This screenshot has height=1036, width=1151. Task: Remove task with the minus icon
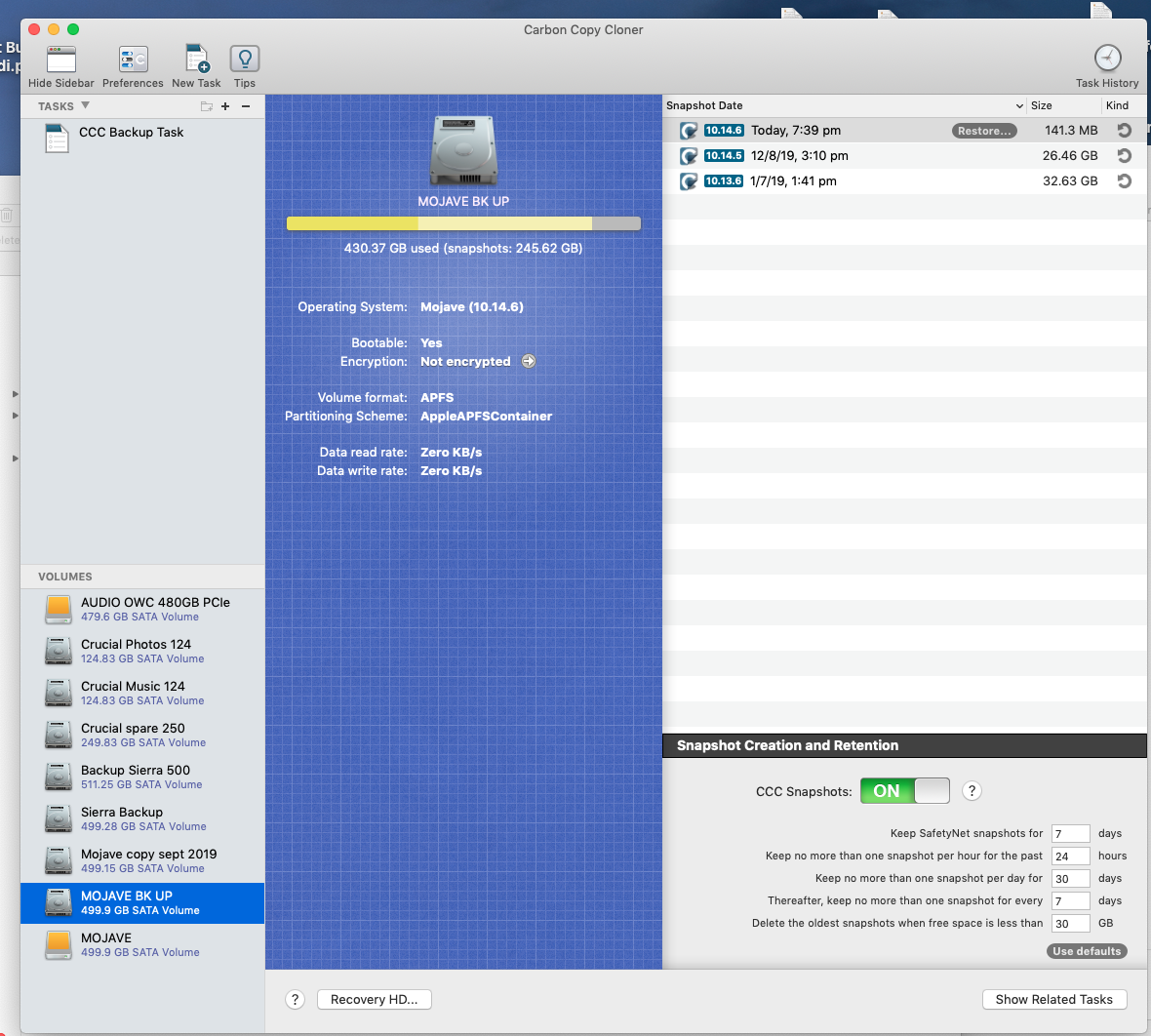click(x=246, y=106)
